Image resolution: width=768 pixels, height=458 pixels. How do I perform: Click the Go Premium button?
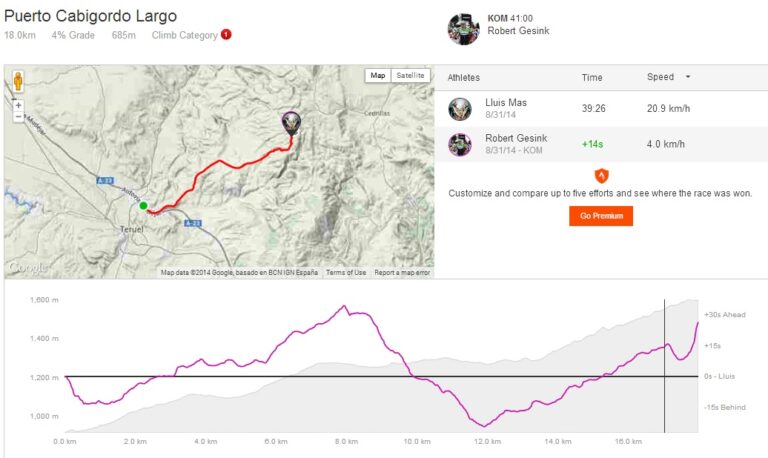tap(601, 215)
